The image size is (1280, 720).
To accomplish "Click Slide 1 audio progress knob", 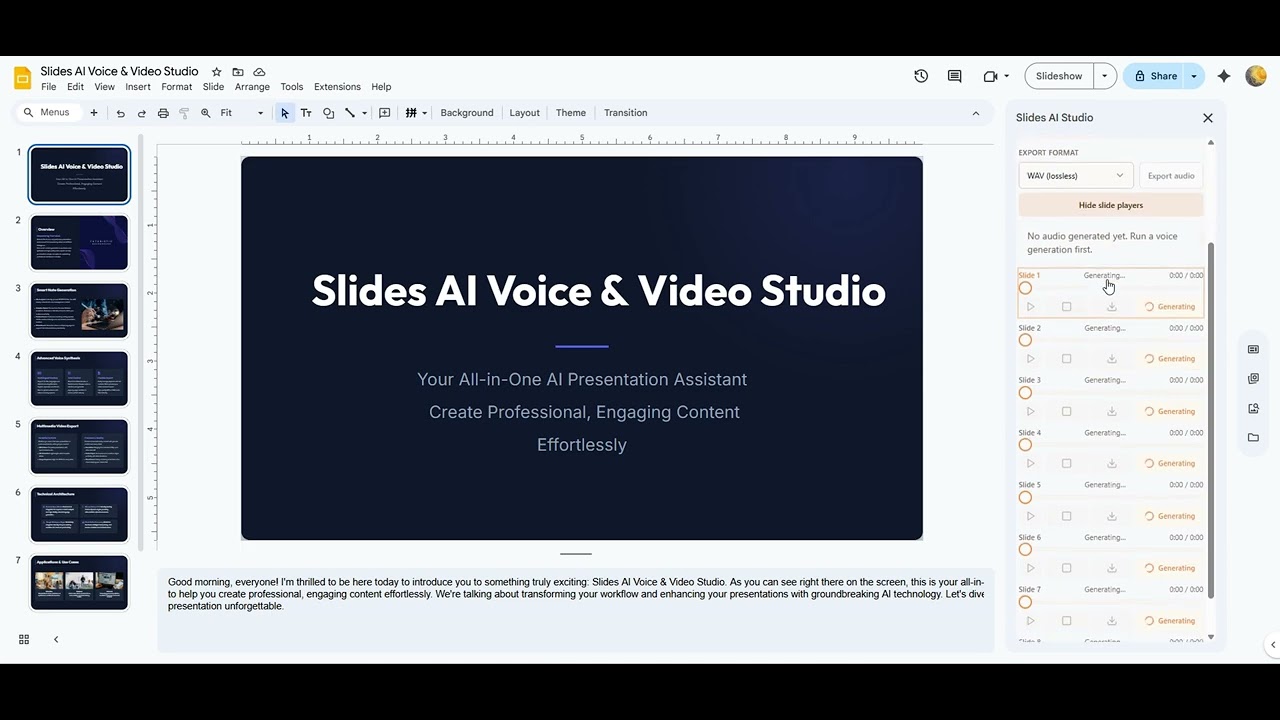I will (1025, 288).
